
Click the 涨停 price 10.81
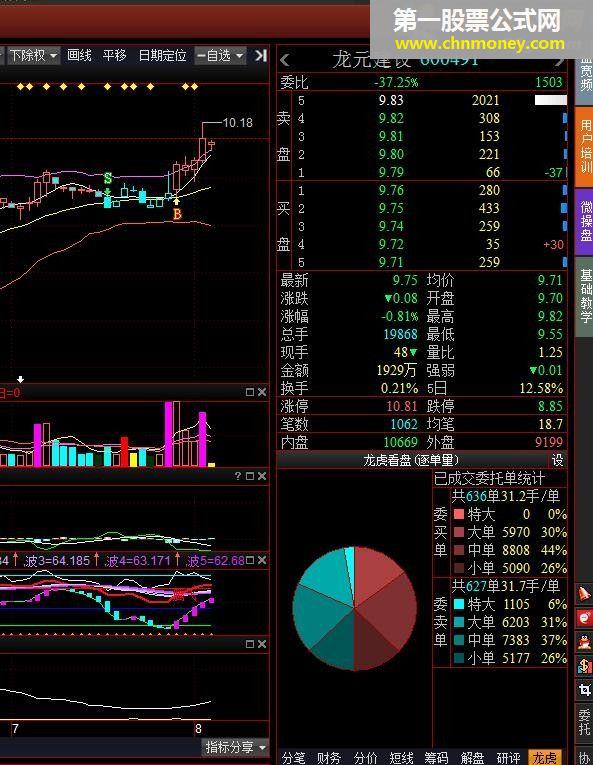pyautogui.click(x=402, y=406)
